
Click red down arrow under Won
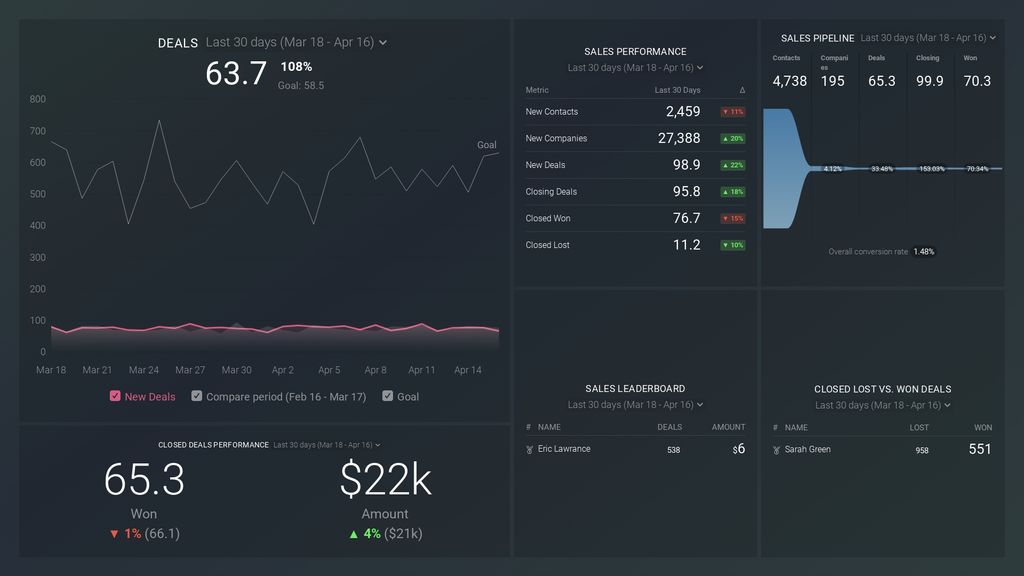click(x=114, y=534)
